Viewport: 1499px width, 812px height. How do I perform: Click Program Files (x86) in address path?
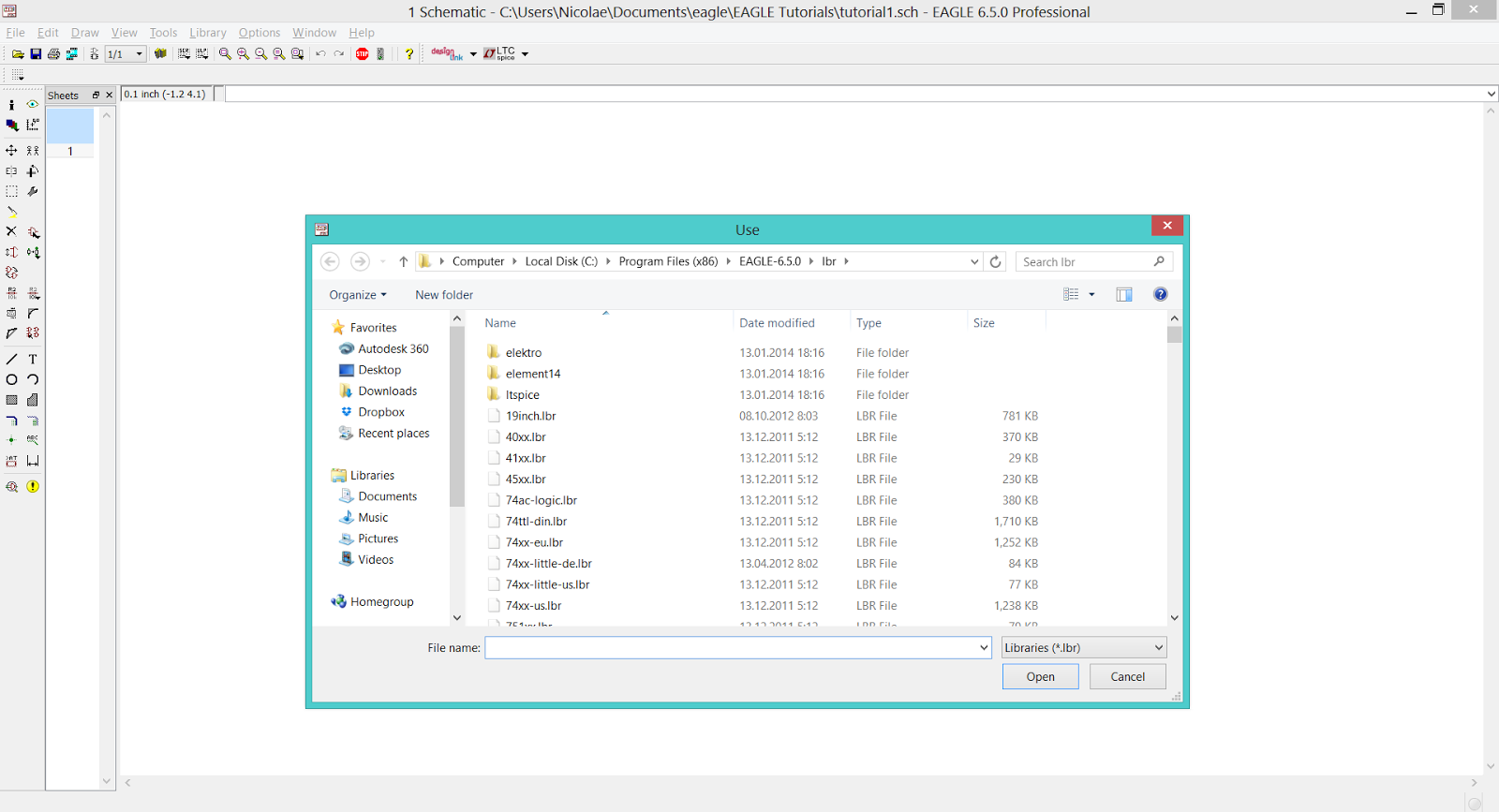pos(668,262)
